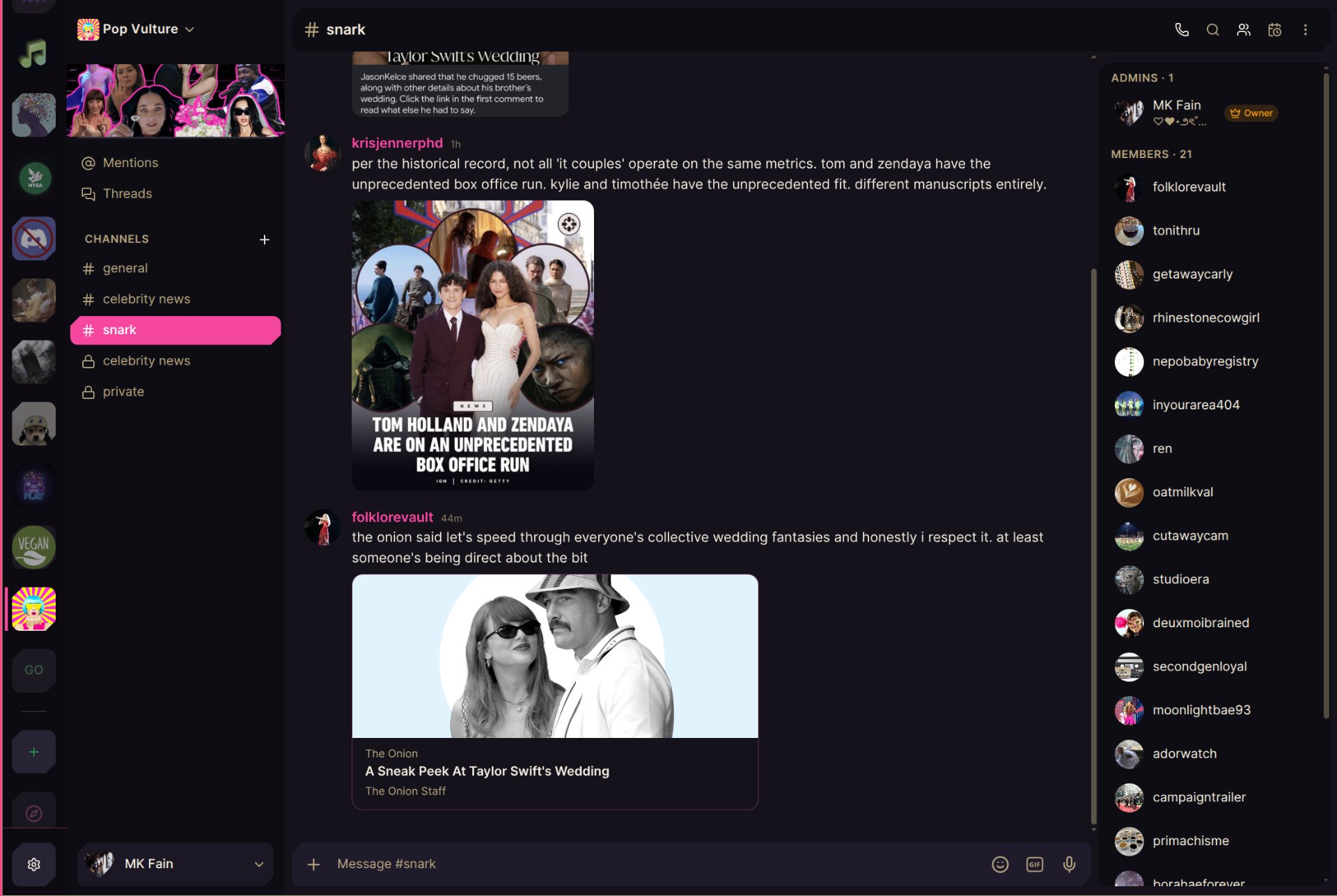Screen dimensions: 1337x896
Task: Open folklorevault's username in chat
Action: 392,517
